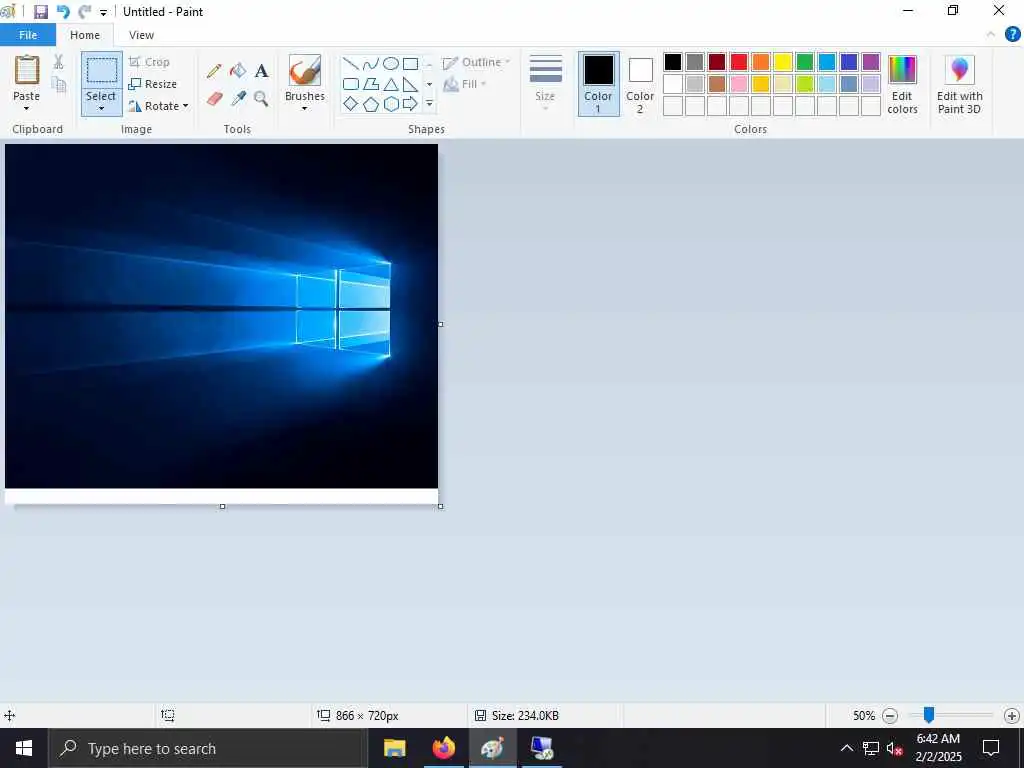Viewport: 1024px width, 768px height.
Task: Open the Edit colors dialog
Action: pyautogui.click(x=902, y=84)
